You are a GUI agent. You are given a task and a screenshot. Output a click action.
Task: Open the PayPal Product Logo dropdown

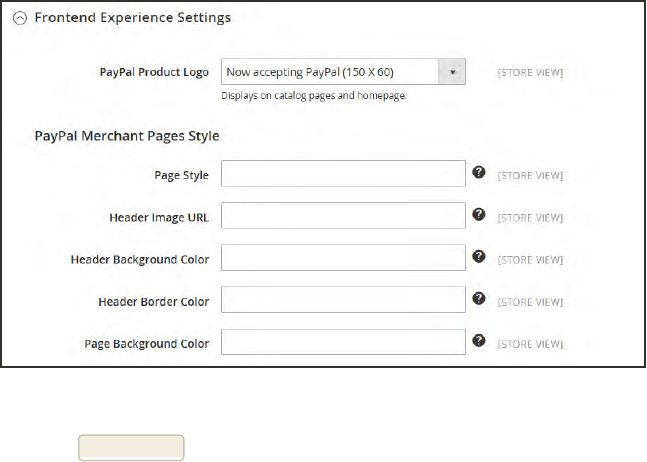click(x=343, y=72)
